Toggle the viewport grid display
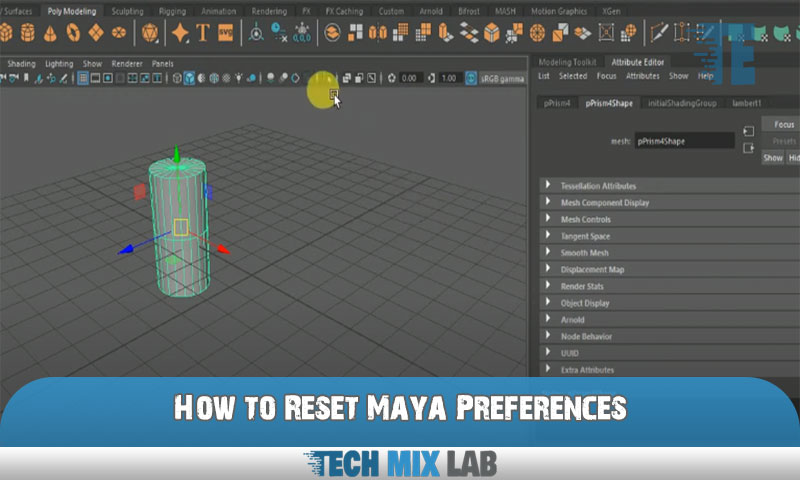Screen dimensions: 800x480 pos(83,79)
